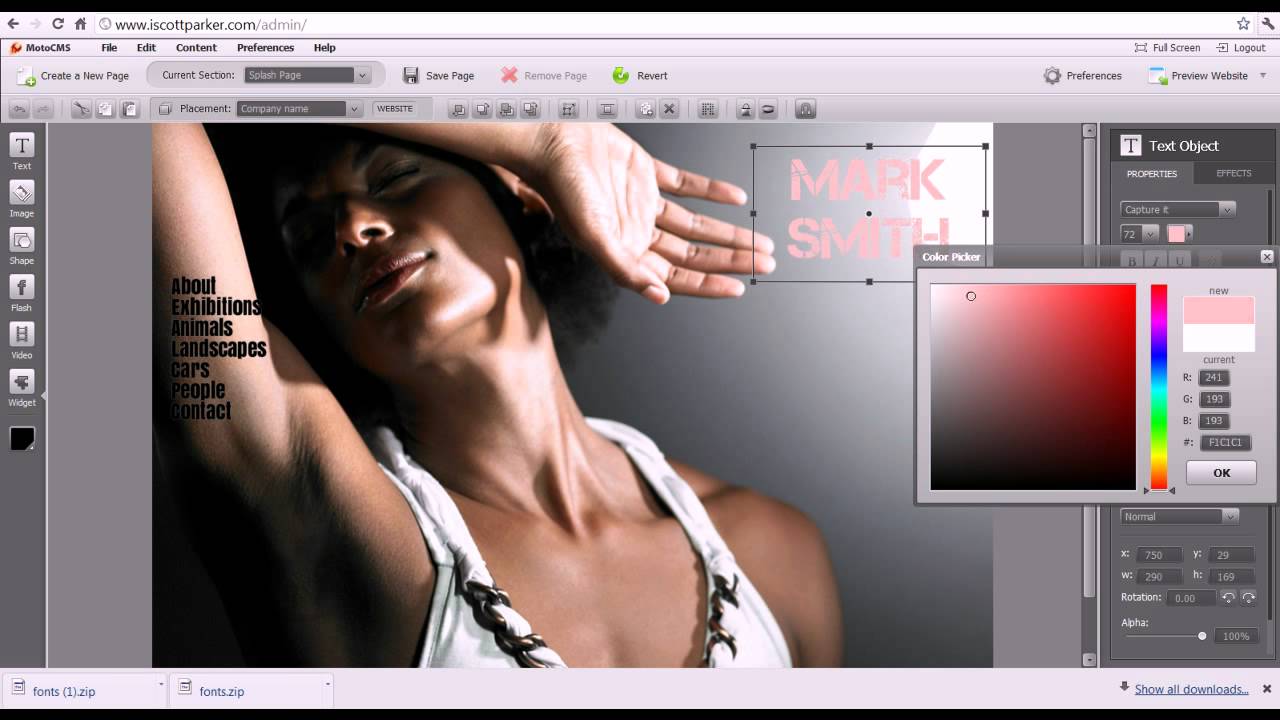Adjust the Alpha slider handle

pyautogui.click(x=1202, y=636)
